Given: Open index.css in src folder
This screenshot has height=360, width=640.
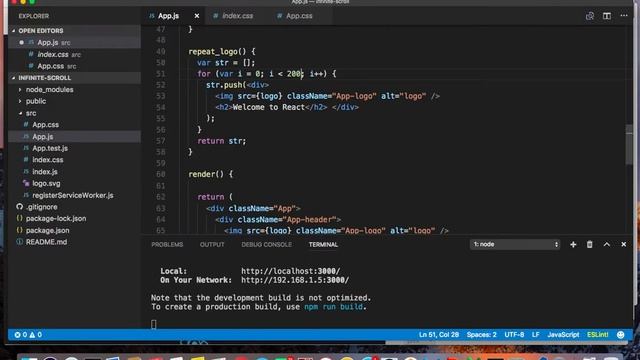Looking at the screenshot, I should point(74,160).
